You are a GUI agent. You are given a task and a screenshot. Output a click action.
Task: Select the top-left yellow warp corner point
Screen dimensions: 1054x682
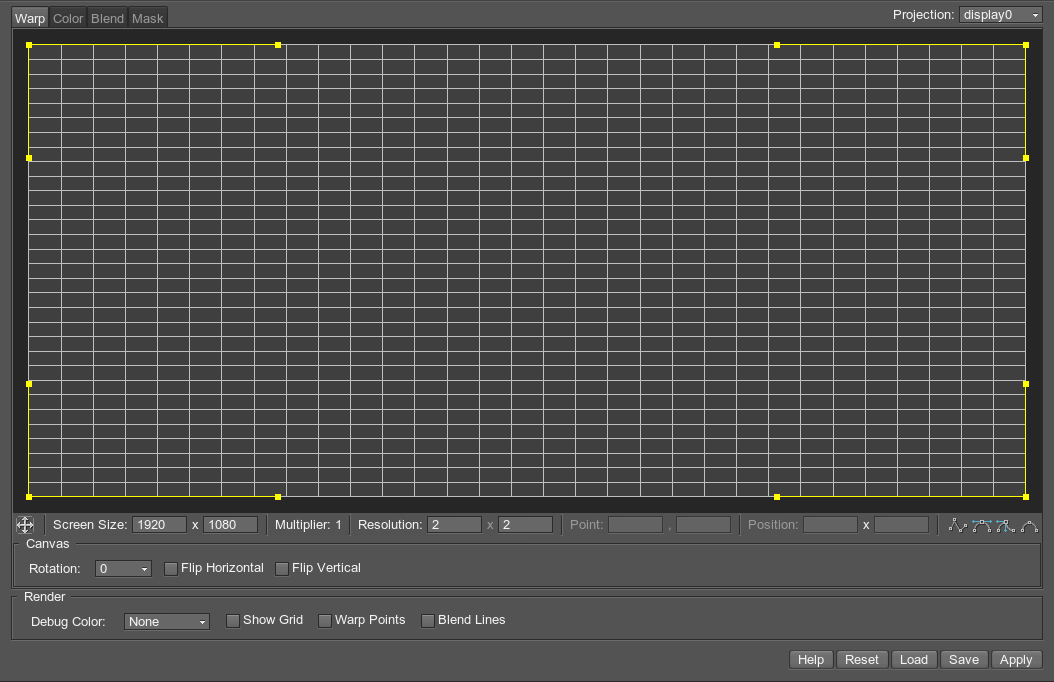coord(29,45)
